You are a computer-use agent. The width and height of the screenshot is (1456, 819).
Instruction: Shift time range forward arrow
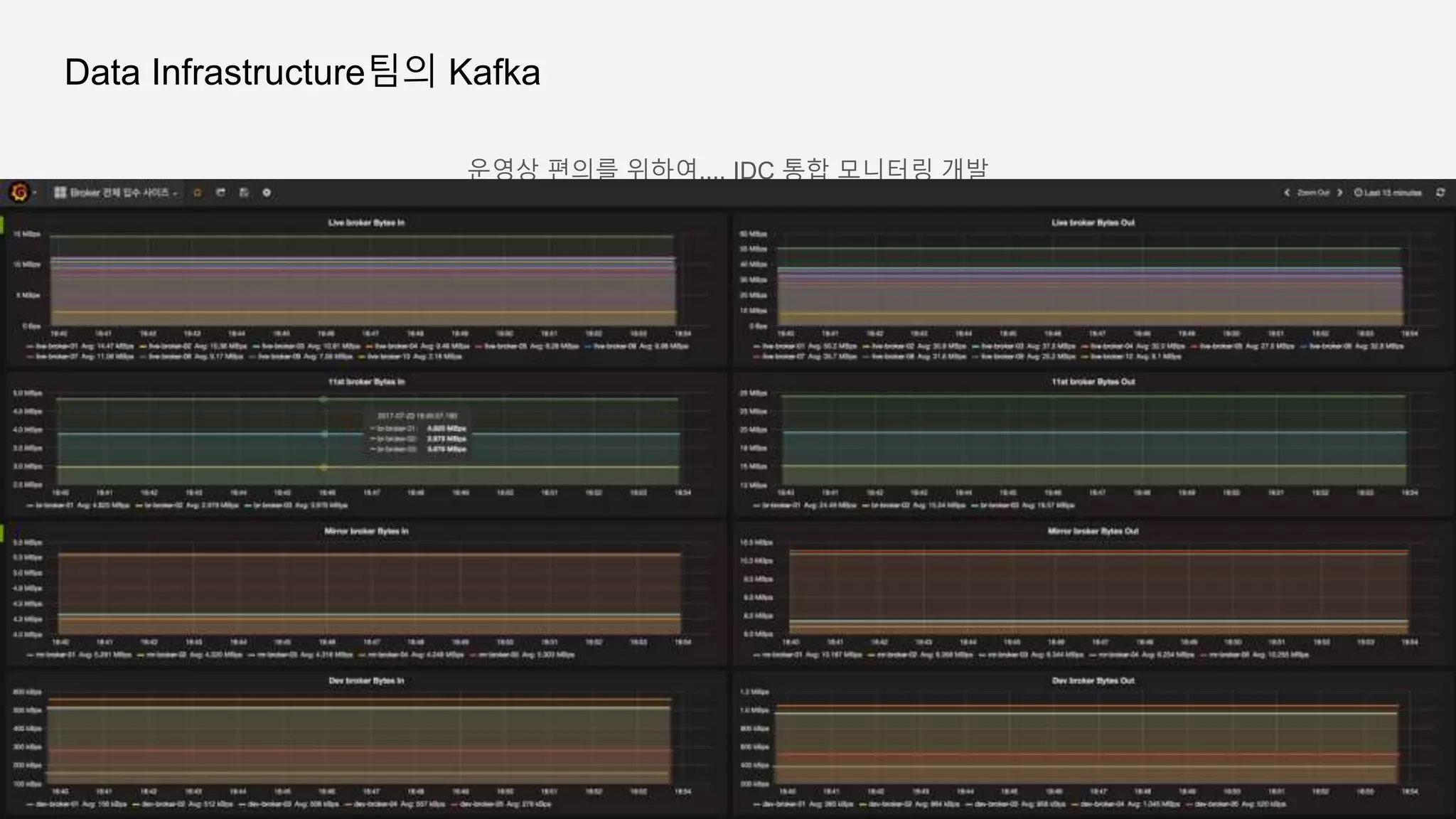coord(1339,193)
